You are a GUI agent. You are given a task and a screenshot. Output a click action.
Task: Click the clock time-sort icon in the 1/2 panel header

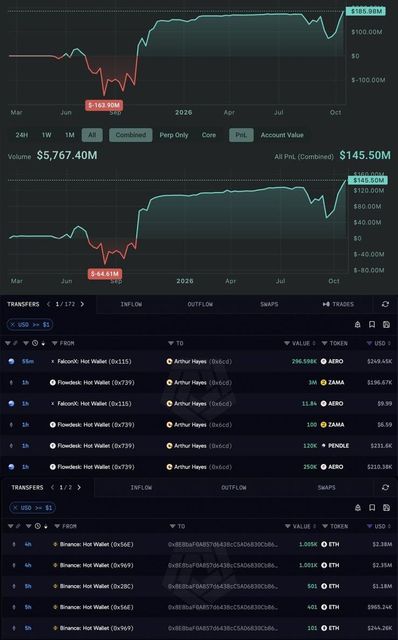pos(38,526)
